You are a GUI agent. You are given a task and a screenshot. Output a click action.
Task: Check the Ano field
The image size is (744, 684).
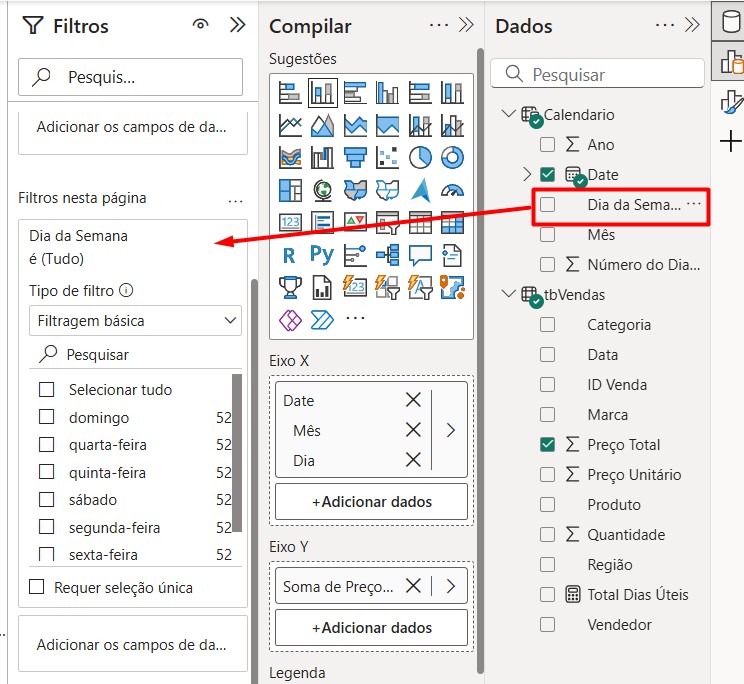[547, 144]
